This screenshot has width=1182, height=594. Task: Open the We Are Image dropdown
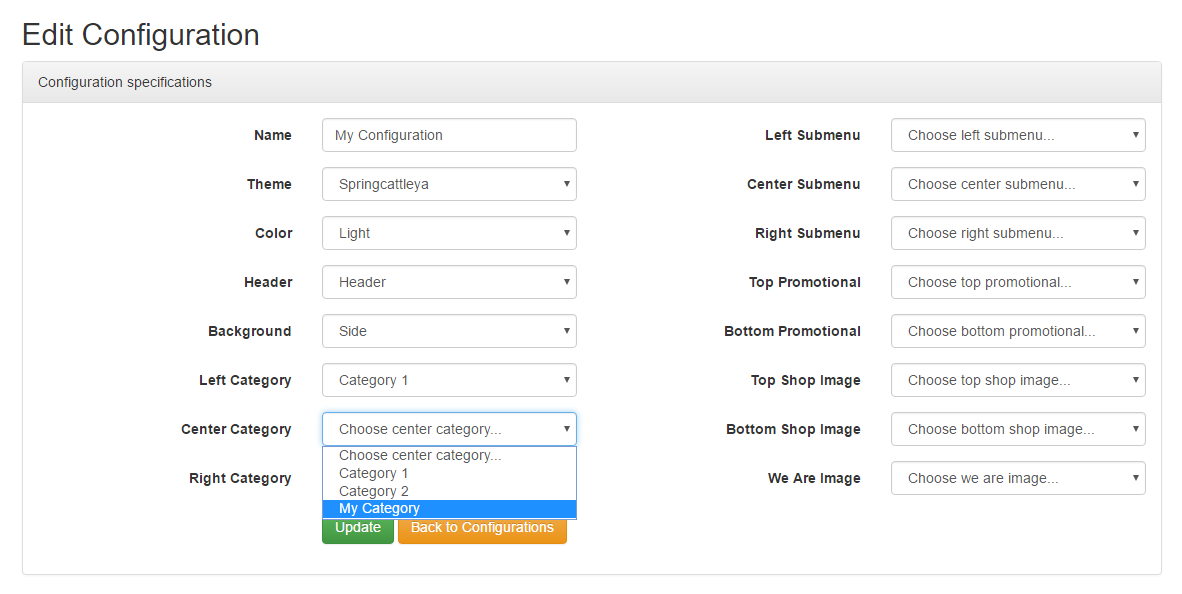1018,478
